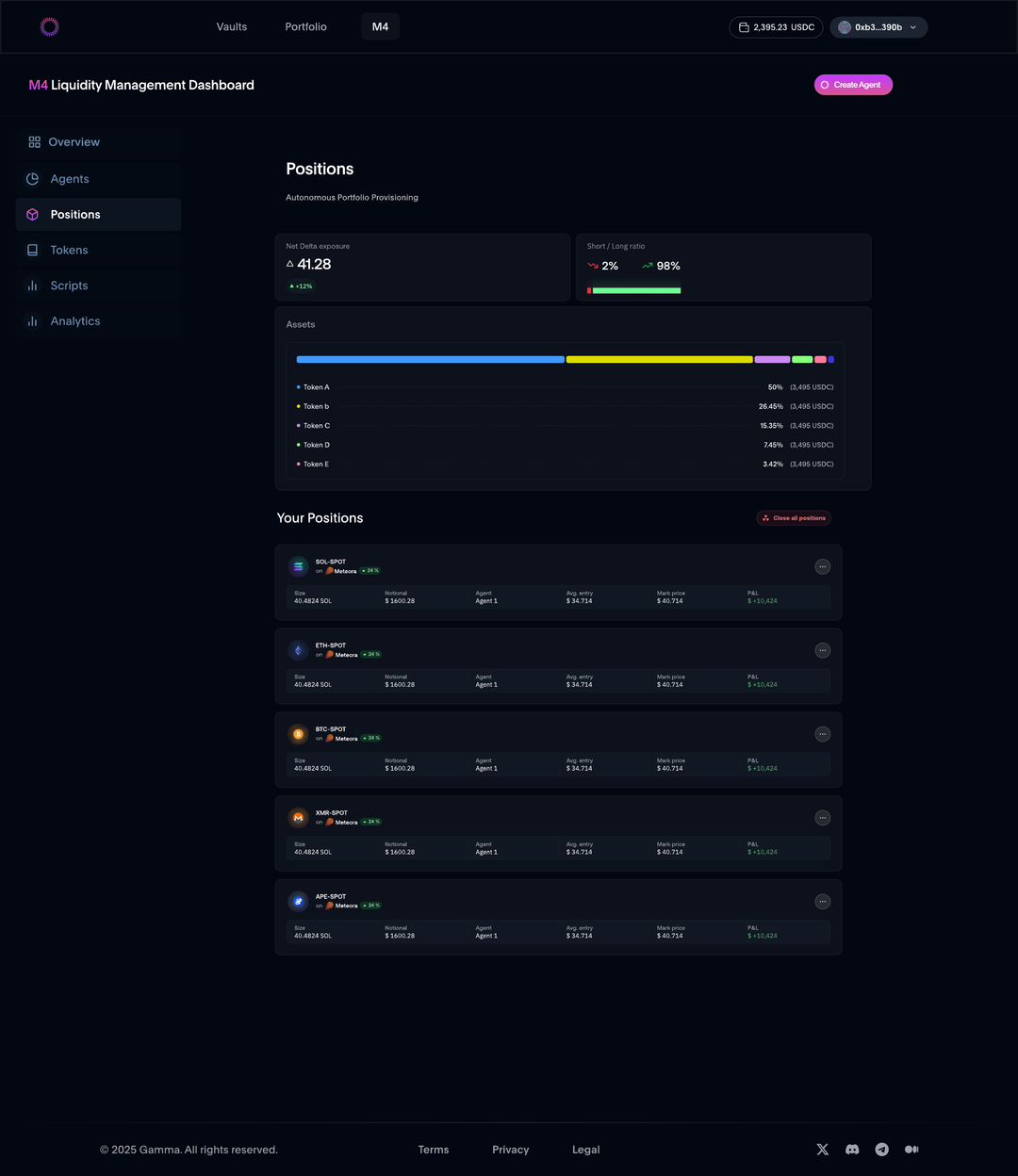Open the Privacy footer link
The width and height of the screenshot is (1018, 1176).
click(511, 1150)
